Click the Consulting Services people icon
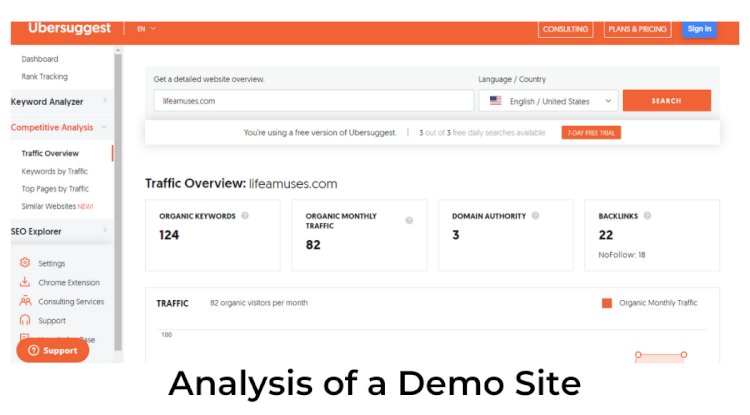The image size is (750, 415). pyautogui.click(x=25, y=301)
